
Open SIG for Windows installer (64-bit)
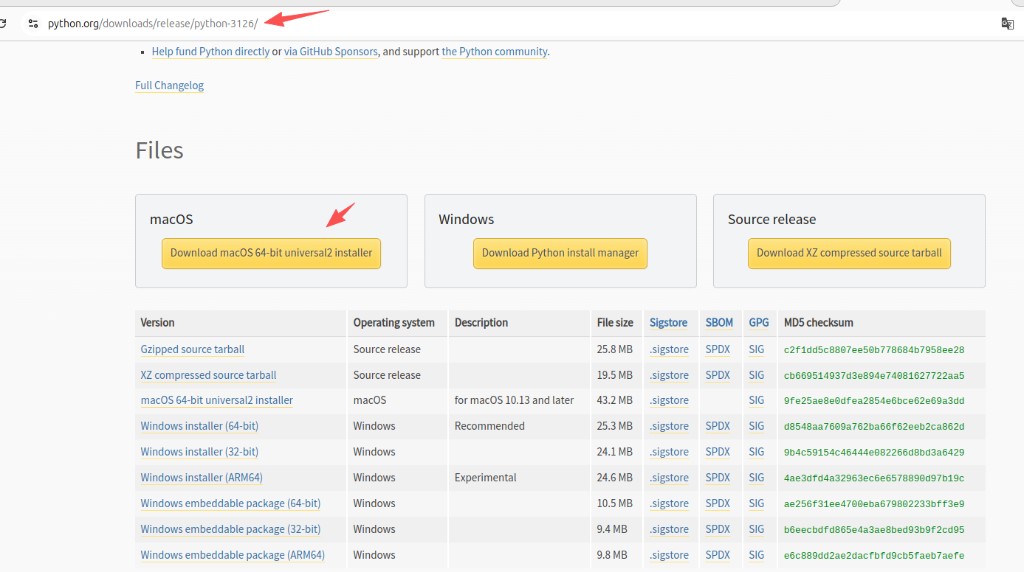coord(756,426)
